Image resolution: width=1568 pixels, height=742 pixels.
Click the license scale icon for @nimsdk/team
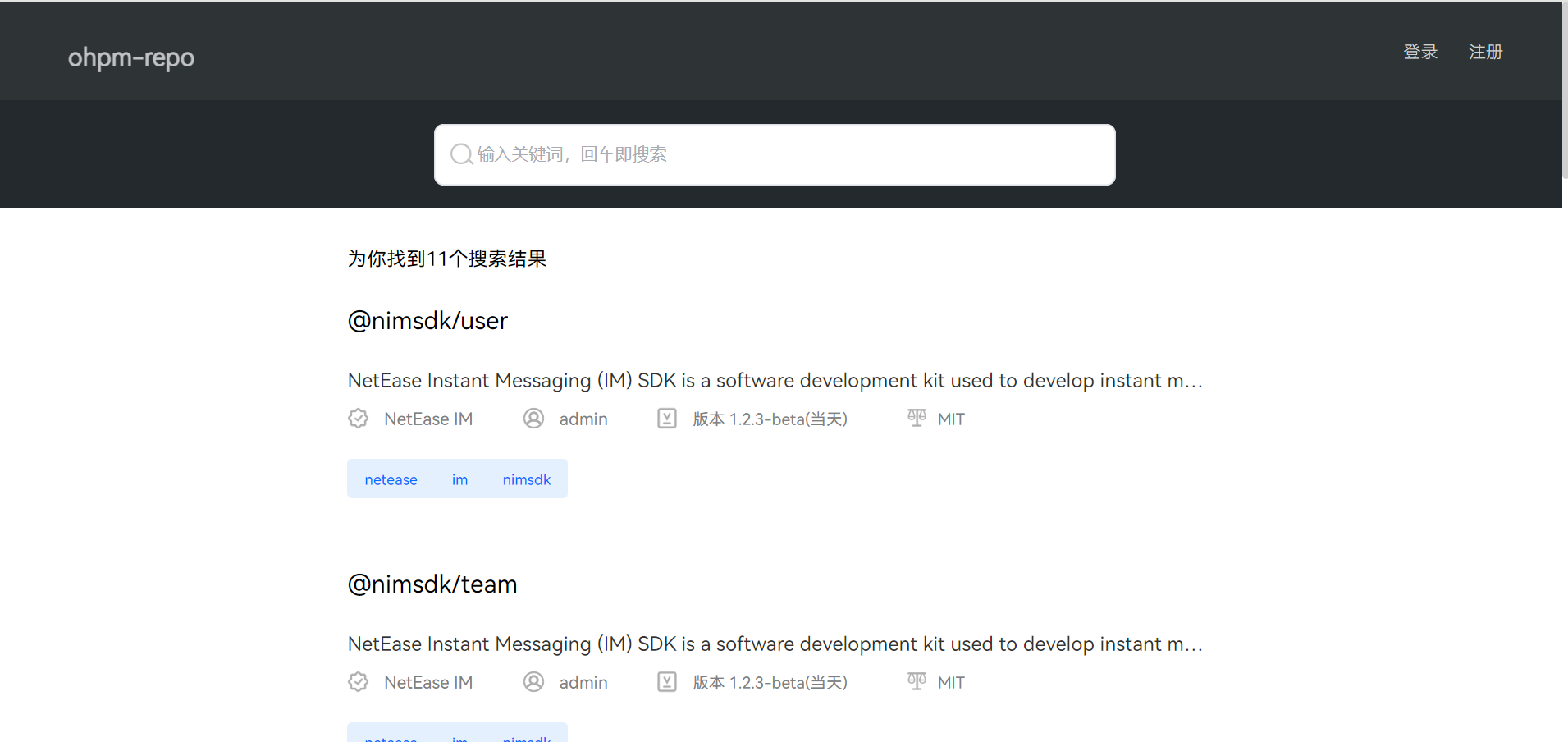pos(917,681)
